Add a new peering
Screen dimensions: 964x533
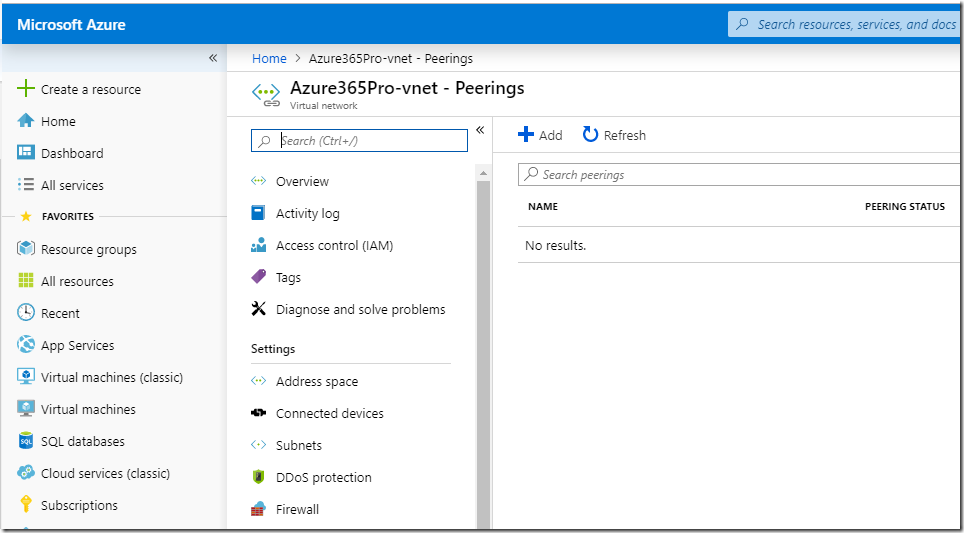(540, 135)
